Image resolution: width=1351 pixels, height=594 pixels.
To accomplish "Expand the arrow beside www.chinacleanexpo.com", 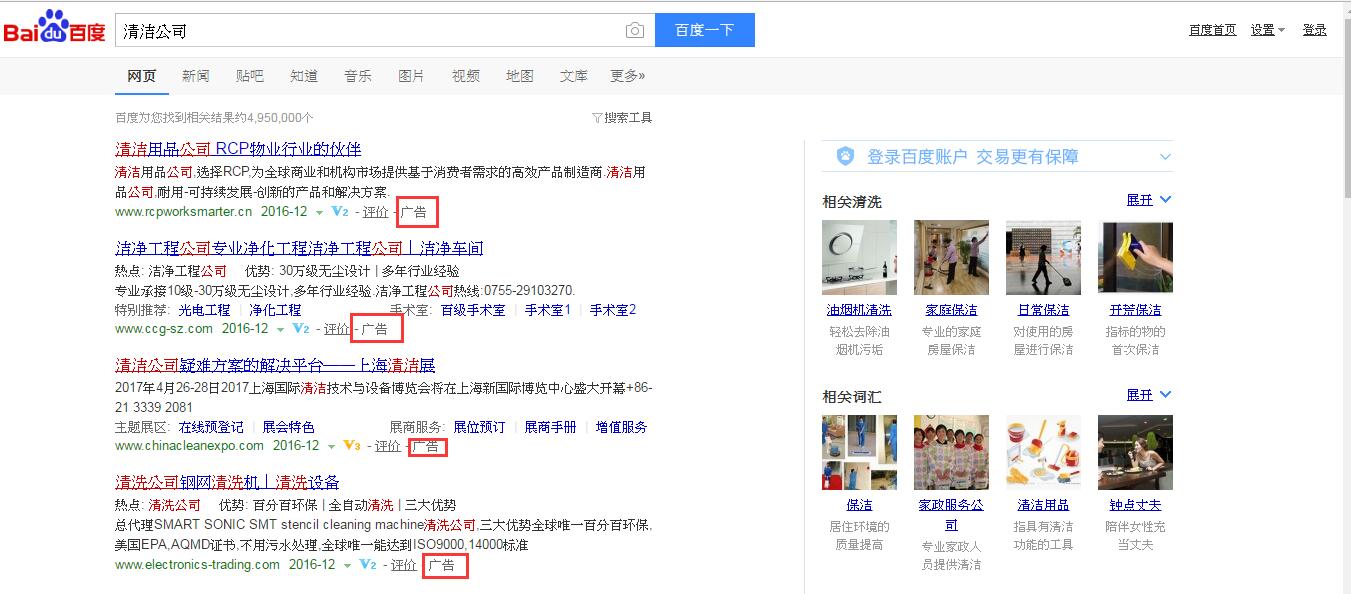I will 332,446.
